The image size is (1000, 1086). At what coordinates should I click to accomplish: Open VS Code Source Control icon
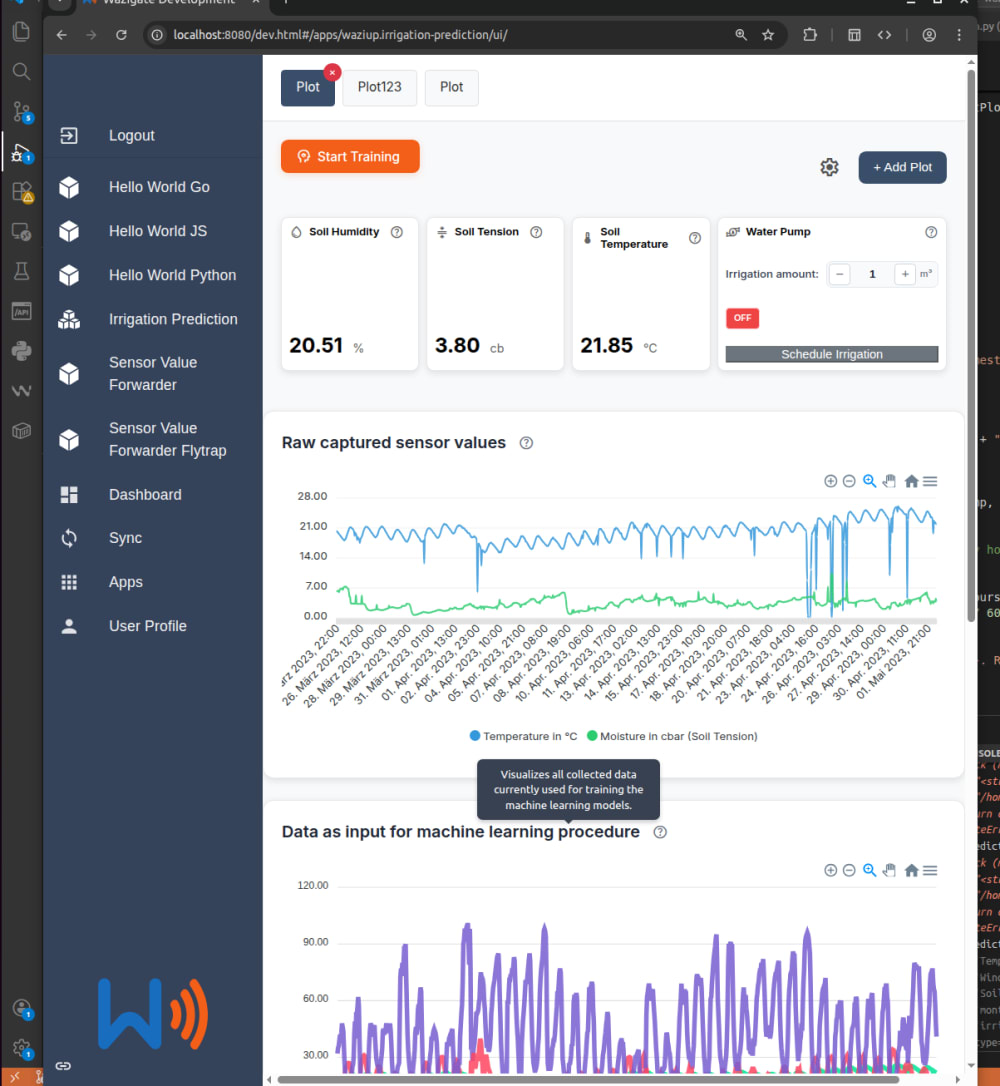[21, 111]
